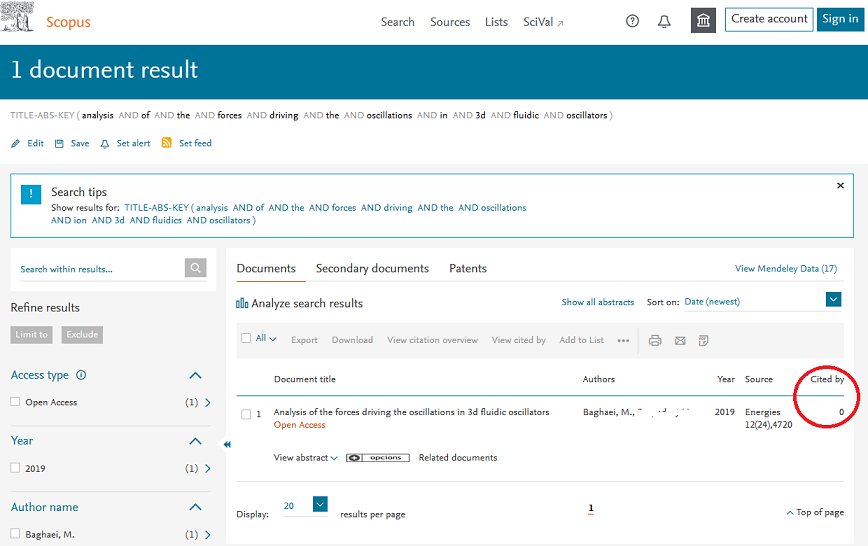Viewport: 868px width, 546px height.
Task: Tick the 2019 year filter checkbox
Action: 15,468
